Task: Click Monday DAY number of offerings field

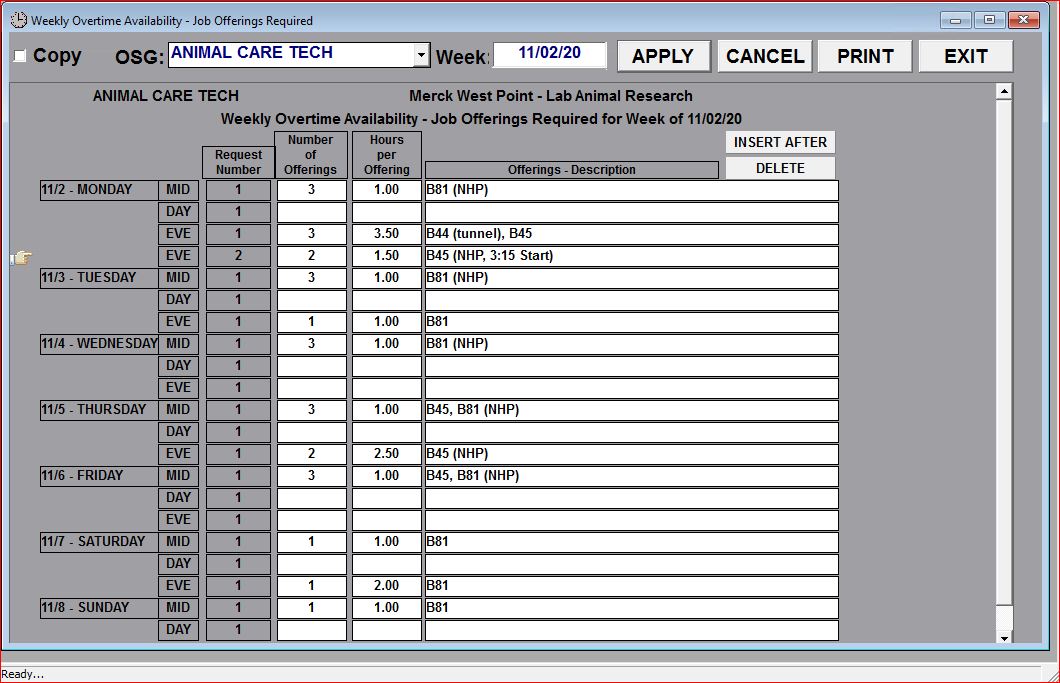Action: click(x=311, y=212)
